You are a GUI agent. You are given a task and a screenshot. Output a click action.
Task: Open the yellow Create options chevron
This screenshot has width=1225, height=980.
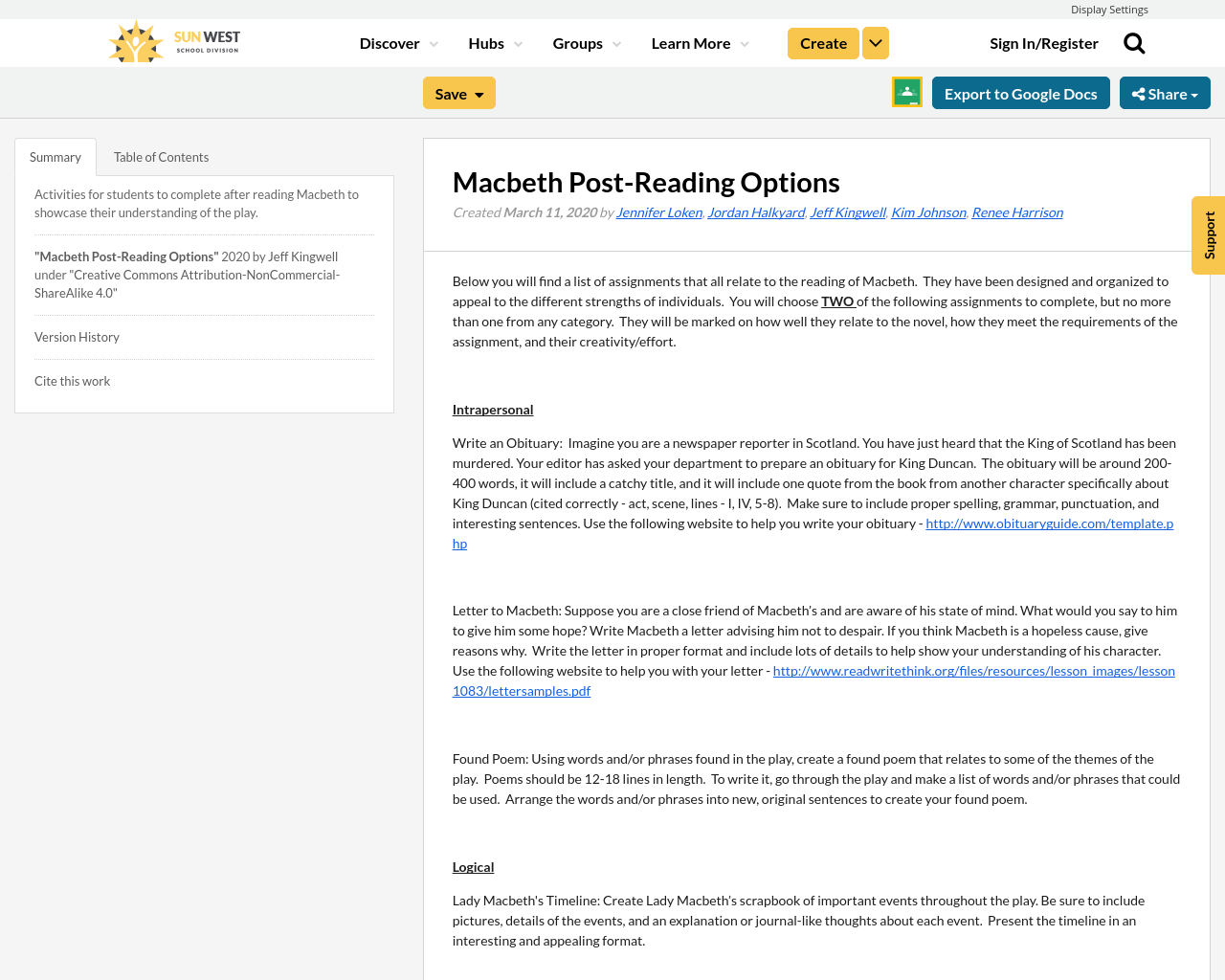pos(875,42)
